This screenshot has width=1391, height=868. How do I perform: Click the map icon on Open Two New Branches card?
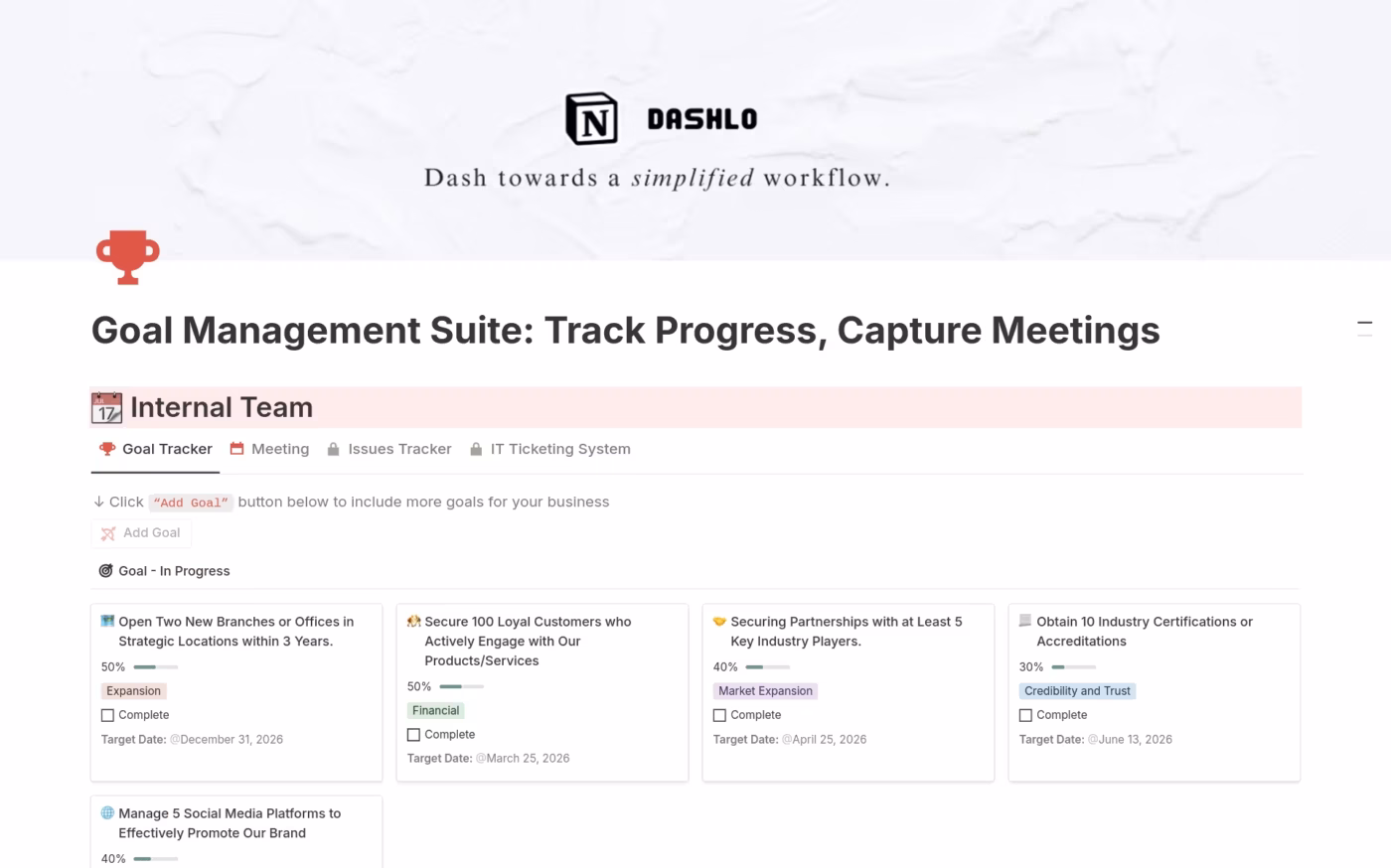click(x=107, y=621)
